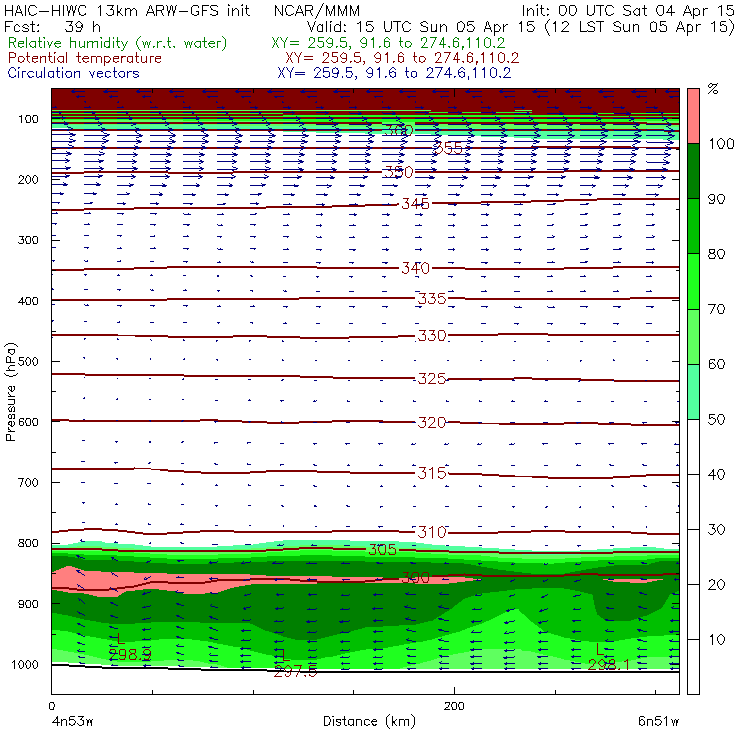Viewport: 740px width, 740px height.
Task: Click the colorbar '40' label
Action: [717, 474]
